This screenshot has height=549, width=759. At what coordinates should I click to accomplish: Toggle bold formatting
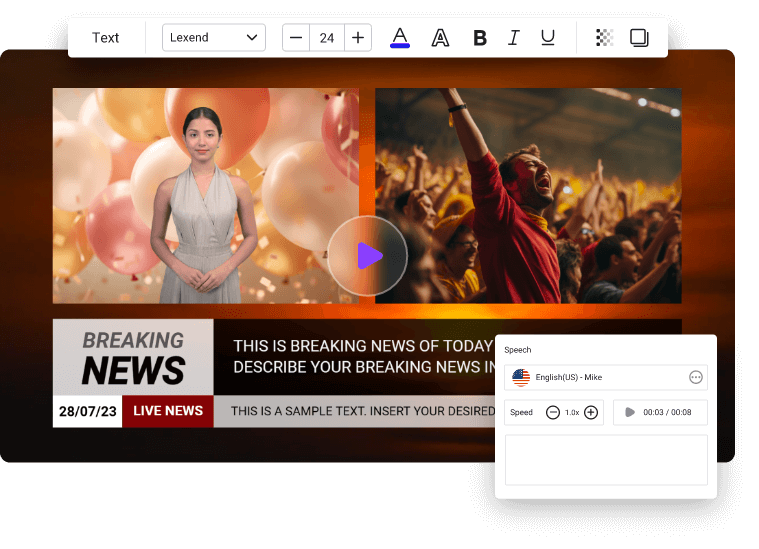[x=480, y=38]
